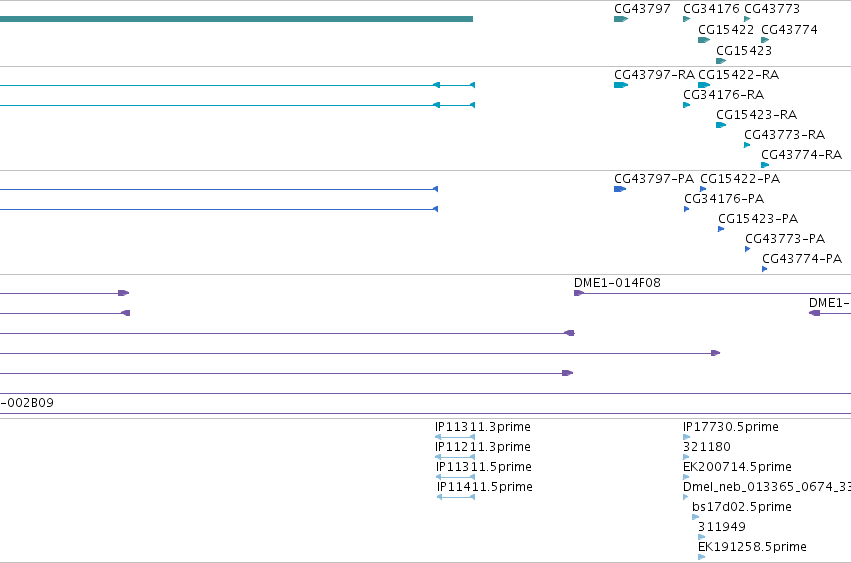The height and width of the screenshot is (563, 851).
Task: Select the EK200714.5prime EST arrow
Action: [x=687, y=477]
